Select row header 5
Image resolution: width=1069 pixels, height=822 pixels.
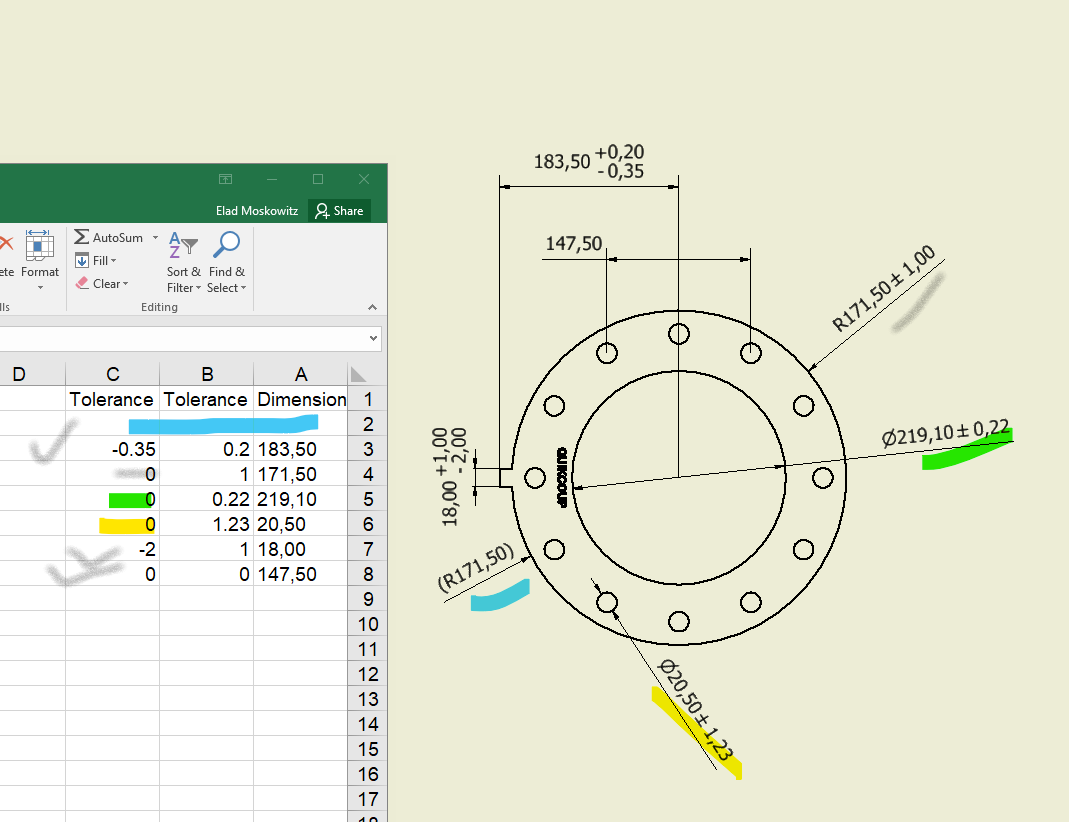pyautogui.click(x=368, y=498)
